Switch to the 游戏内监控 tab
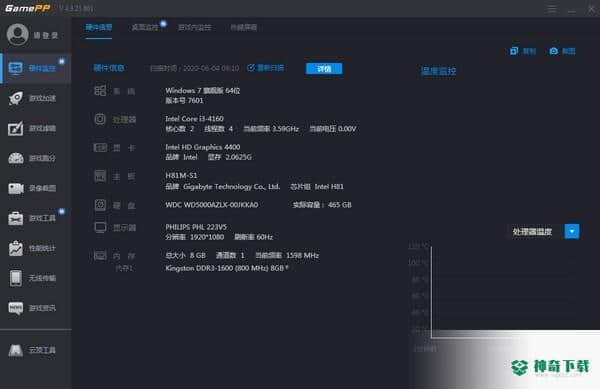The height and width of the screenshot is (389, 600). pos(194,27)
